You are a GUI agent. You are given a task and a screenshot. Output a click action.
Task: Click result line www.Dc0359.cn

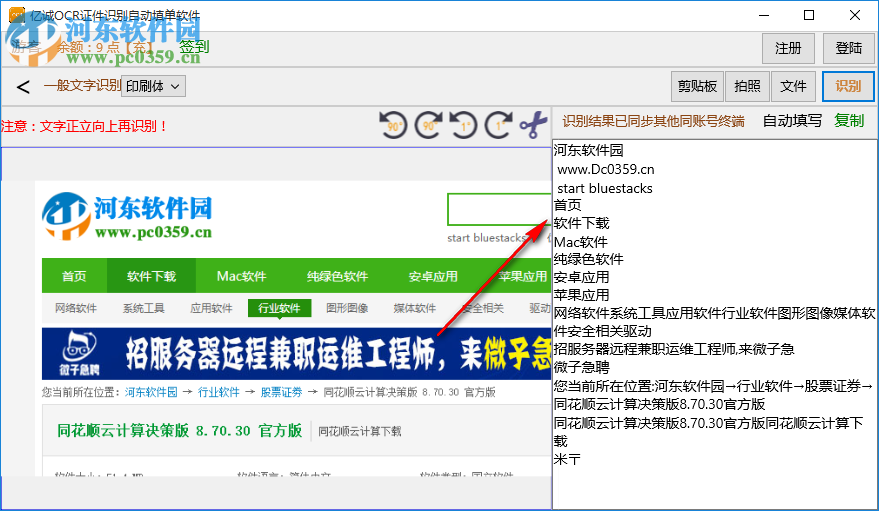(x=605, y=169)
